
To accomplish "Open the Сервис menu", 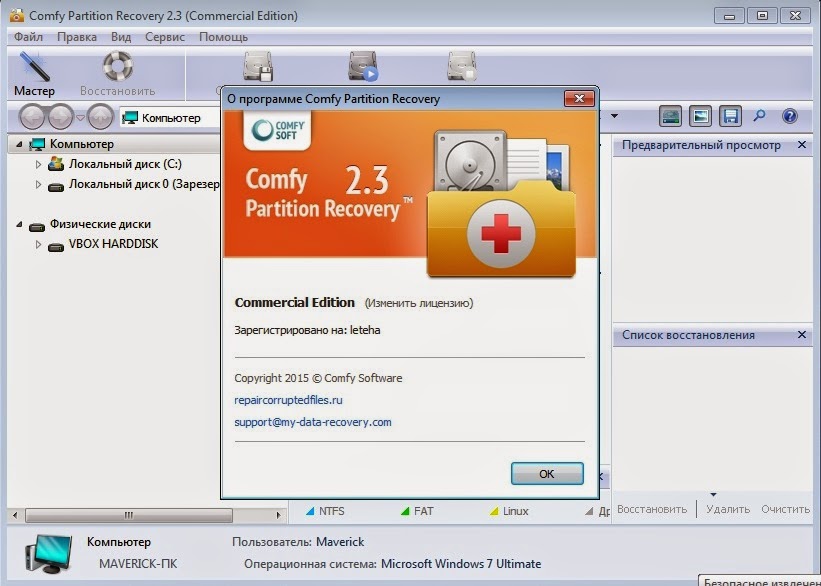I will [165, 37].
